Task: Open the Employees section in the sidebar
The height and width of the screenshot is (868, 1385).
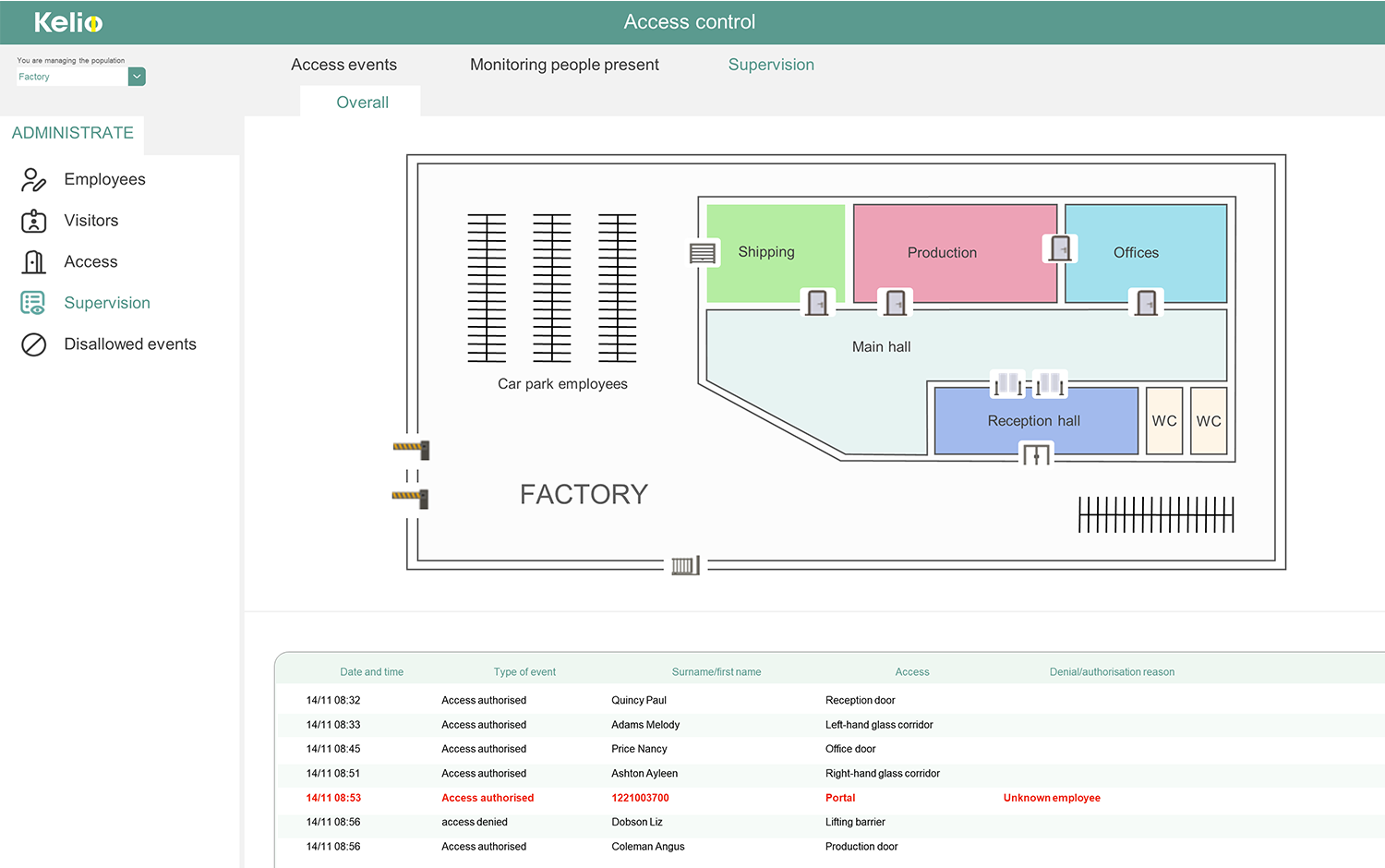Action: [x=104, y=179]
